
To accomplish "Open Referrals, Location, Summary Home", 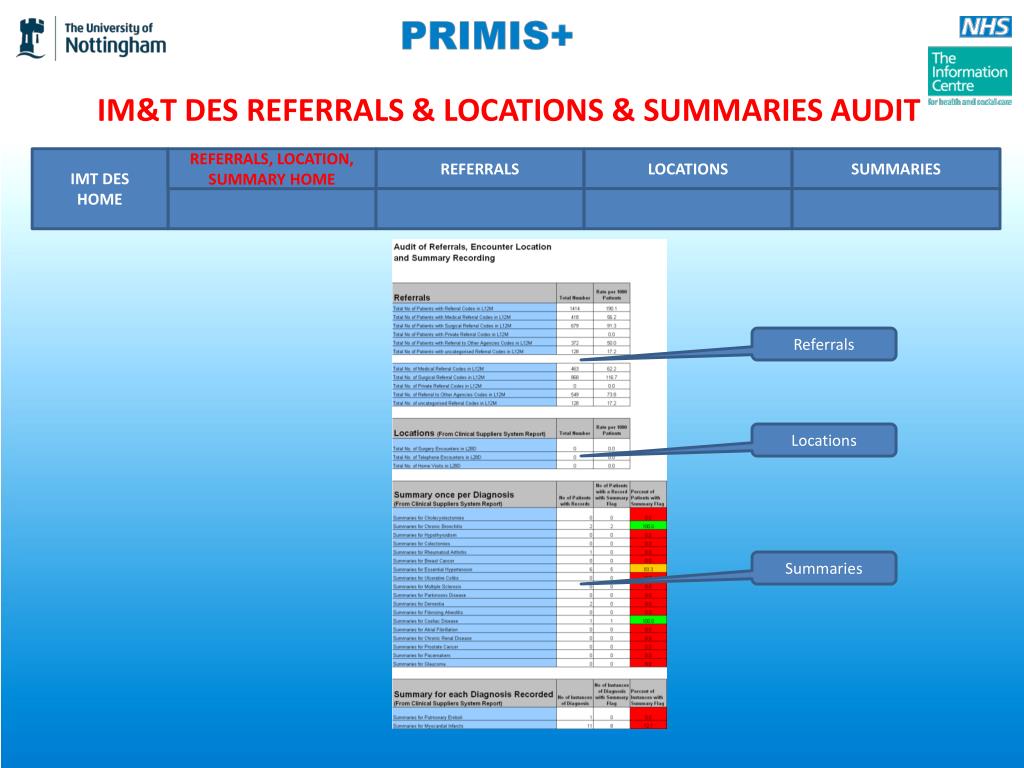I will 272,169.
